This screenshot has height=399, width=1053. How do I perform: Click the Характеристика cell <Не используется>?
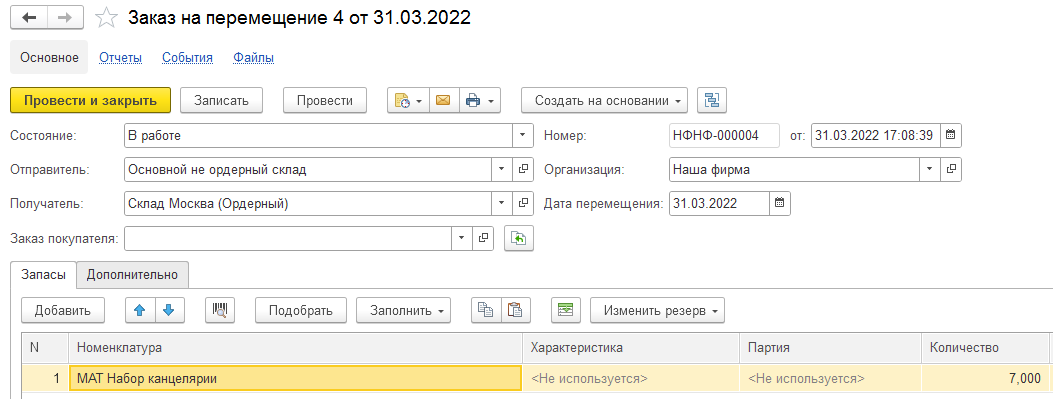631,378
